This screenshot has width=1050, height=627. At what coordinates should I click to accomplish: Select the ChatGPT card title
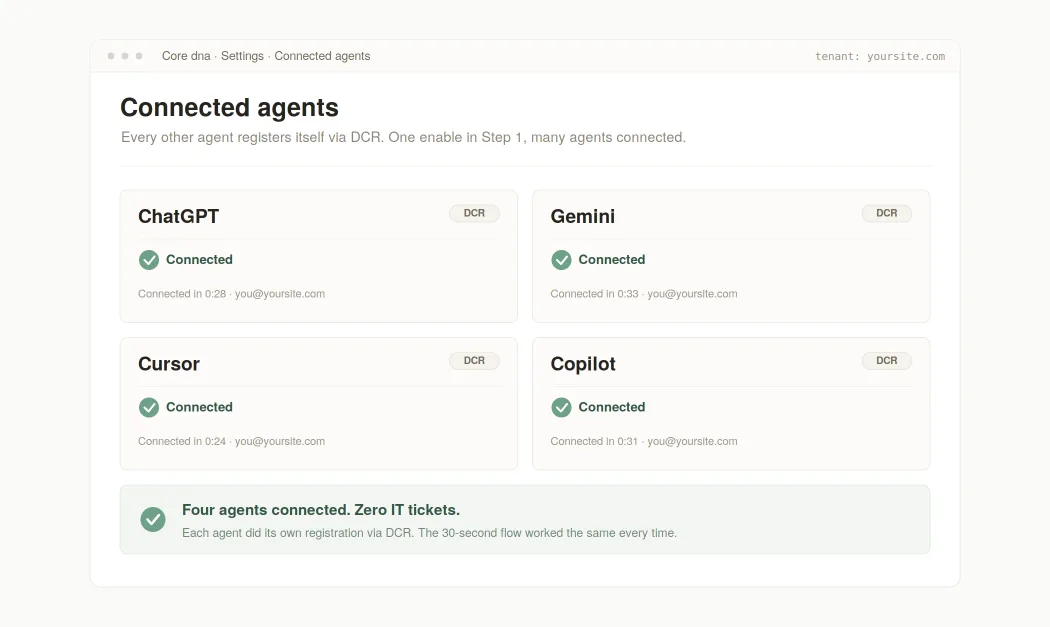click(x=178, y=216)
